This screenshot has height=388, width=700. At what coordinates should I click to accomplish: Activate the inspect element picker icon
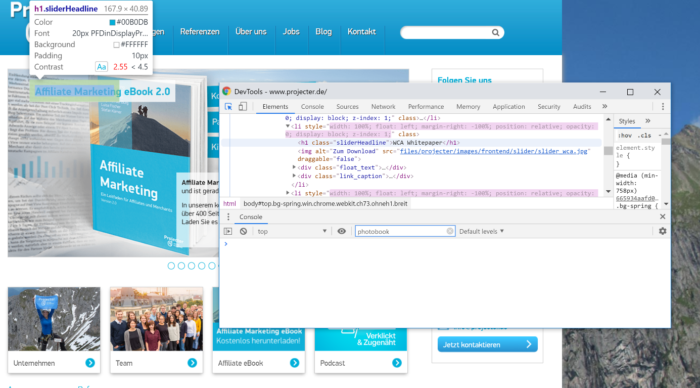[x=229, y=107]
